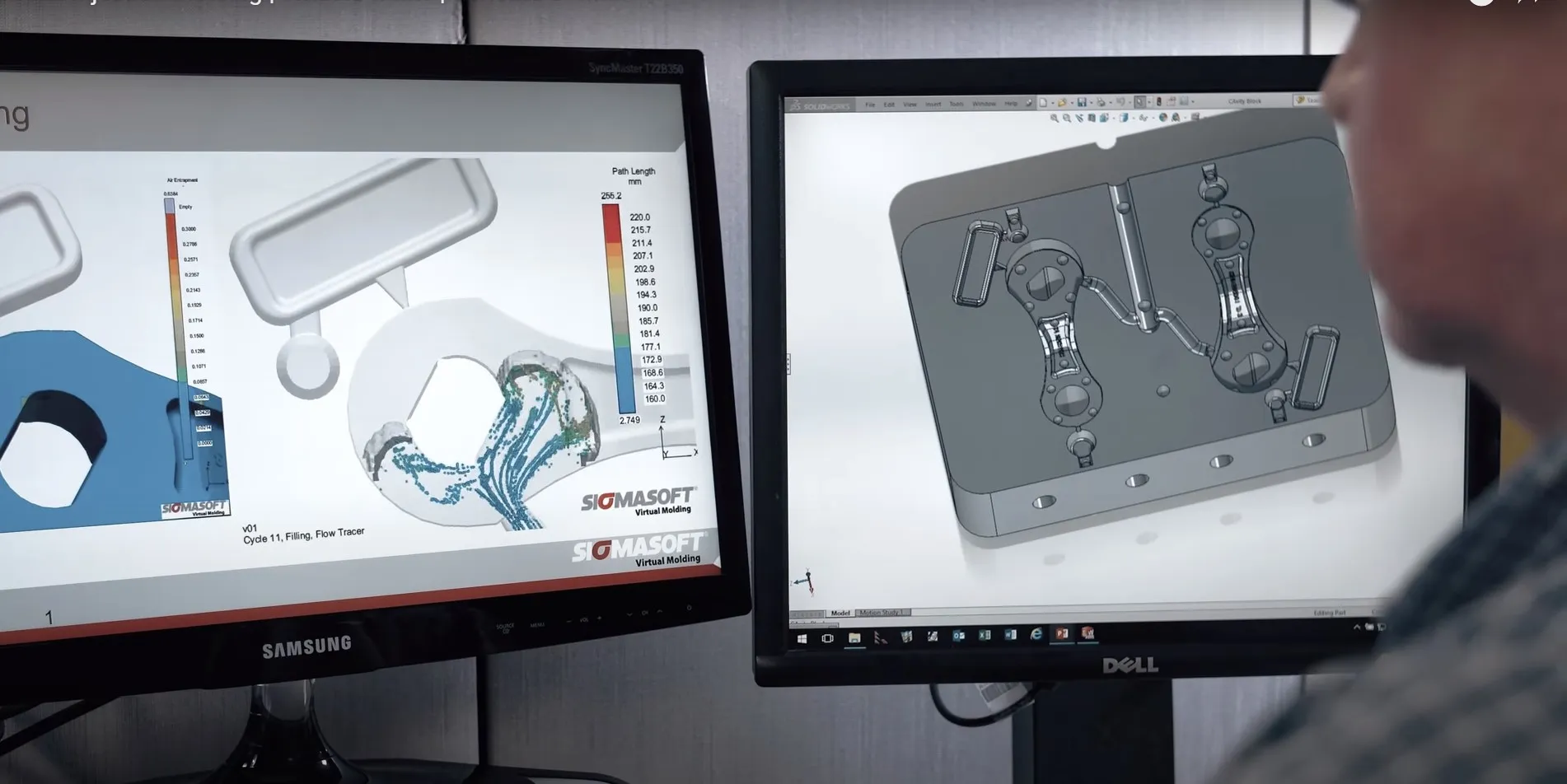Expand the dropdown arrow beside Save icon
Viewport: 1567px width, 784px height.
(1090, 103)
